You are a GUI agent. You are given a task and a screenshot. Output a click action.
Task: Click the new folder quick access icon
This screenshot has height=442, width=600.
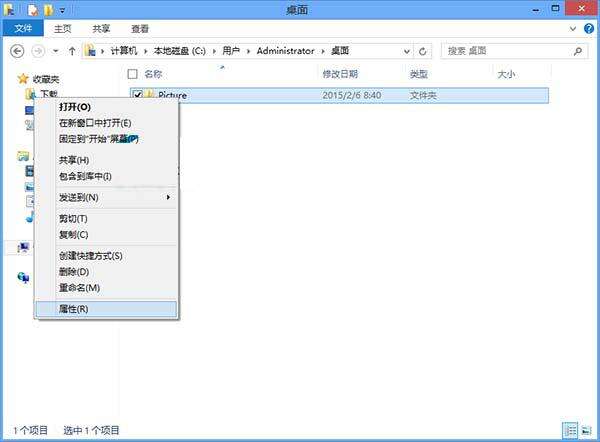pos(49,10)
